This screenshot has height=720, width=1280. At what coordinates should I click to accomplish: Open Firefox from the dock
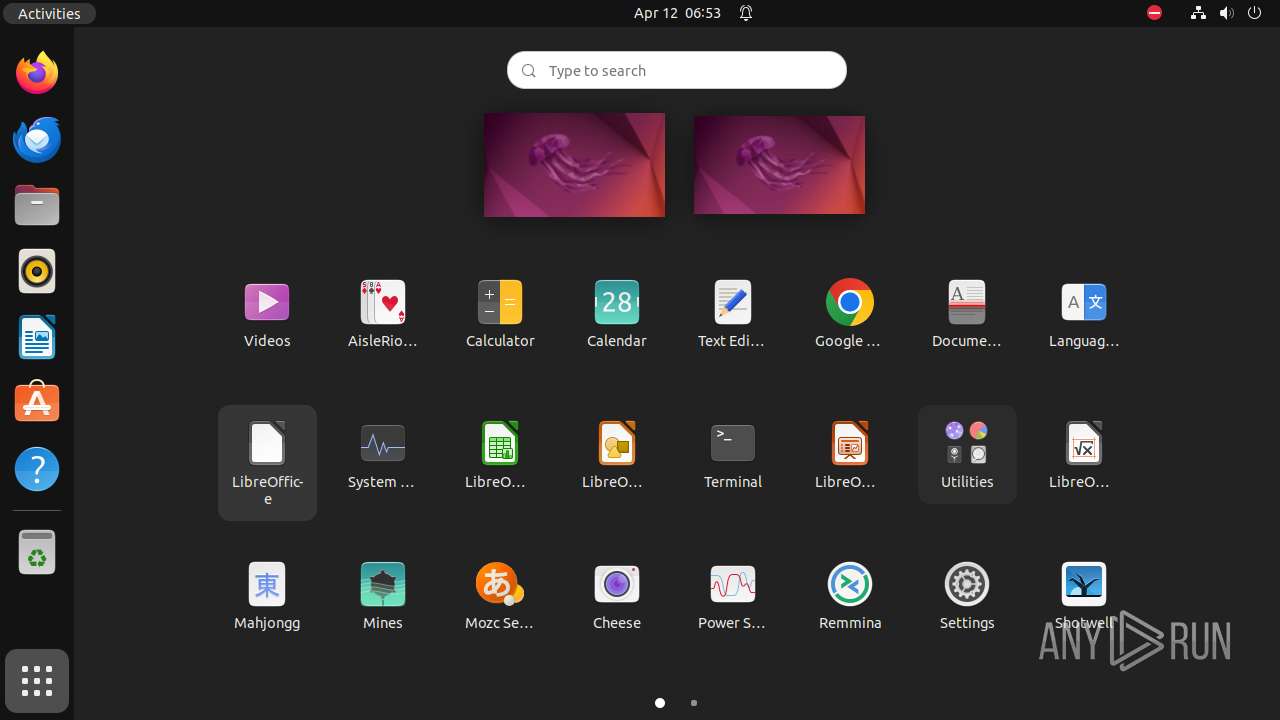(x=37, y=73)
